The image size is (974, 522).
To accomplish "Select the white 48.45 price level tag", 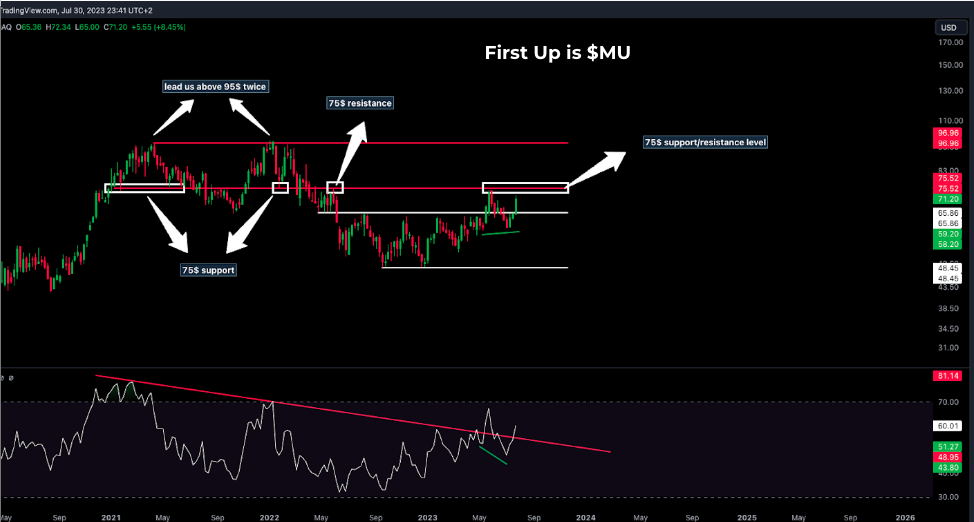I will [946, 268].
